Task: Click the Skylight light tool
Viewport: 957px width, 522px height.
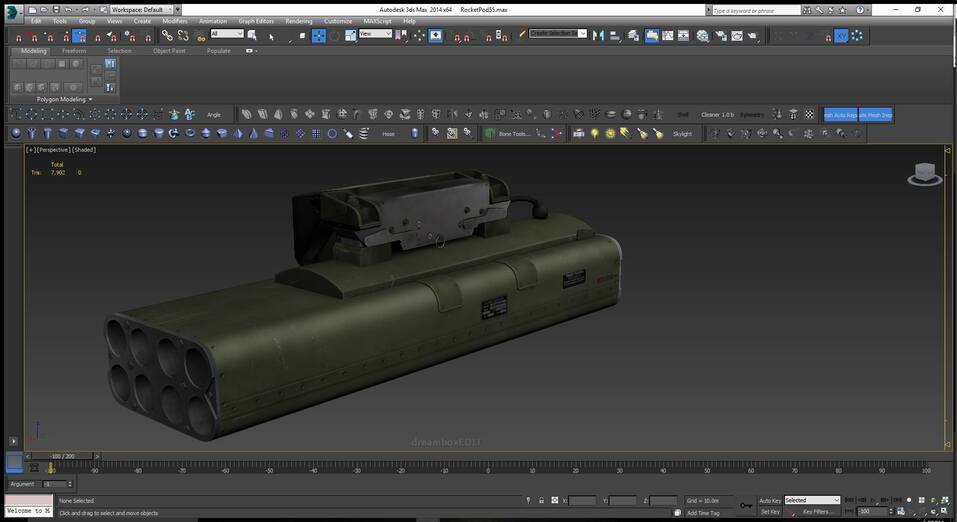Action: click(x=681, y=133)
